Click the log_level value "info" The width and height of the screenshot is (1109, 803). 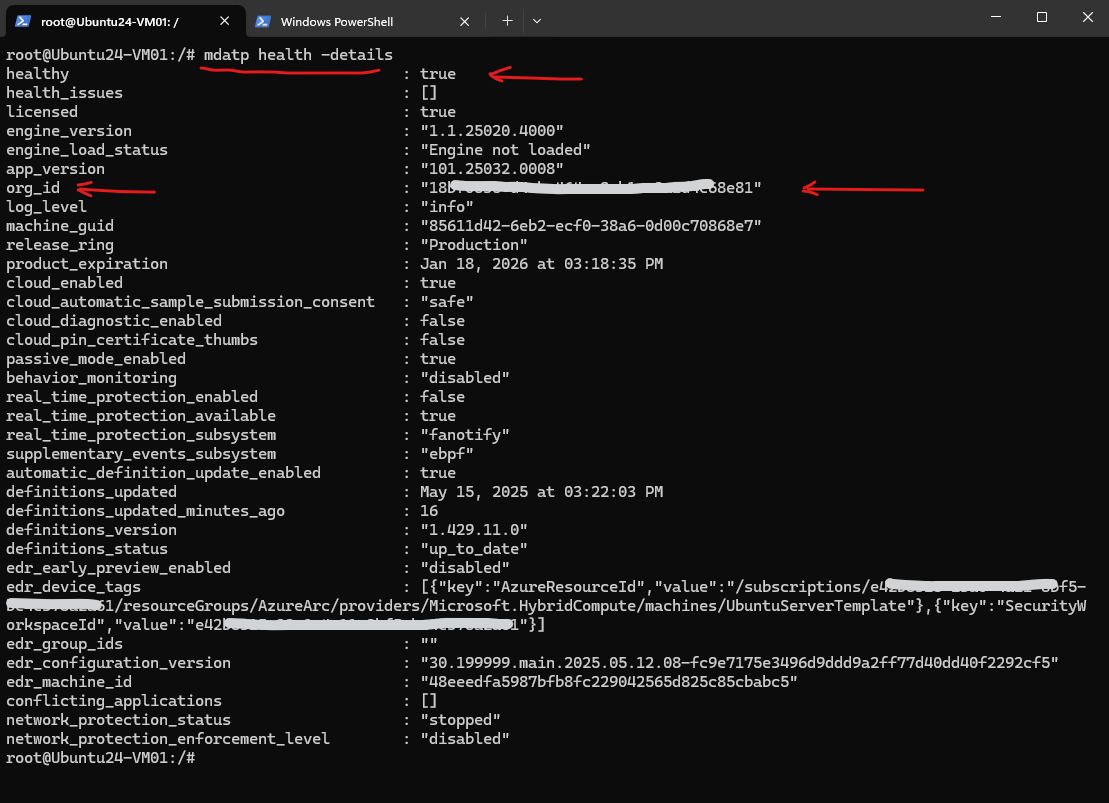[446, 207]
